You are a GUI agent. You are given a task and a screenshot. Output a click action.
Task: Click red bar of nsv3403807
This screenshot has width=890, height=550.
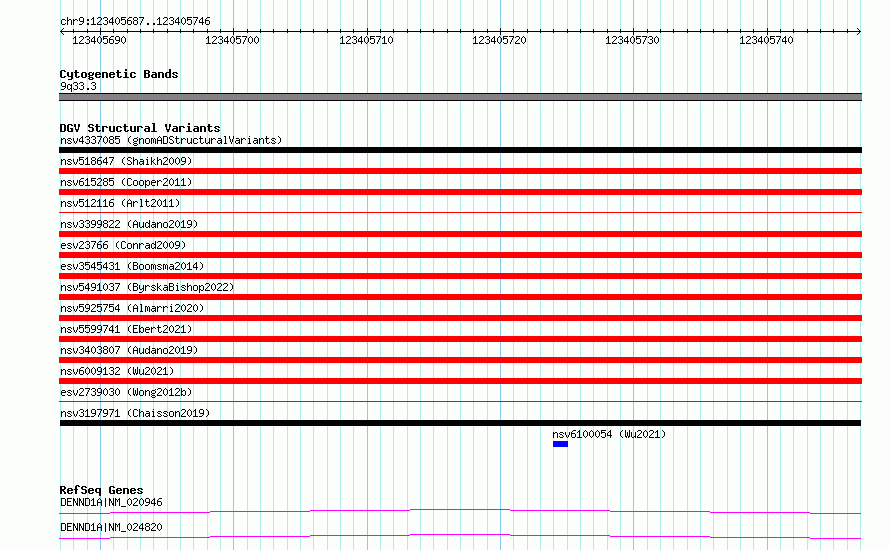click(x=460, y=360)
